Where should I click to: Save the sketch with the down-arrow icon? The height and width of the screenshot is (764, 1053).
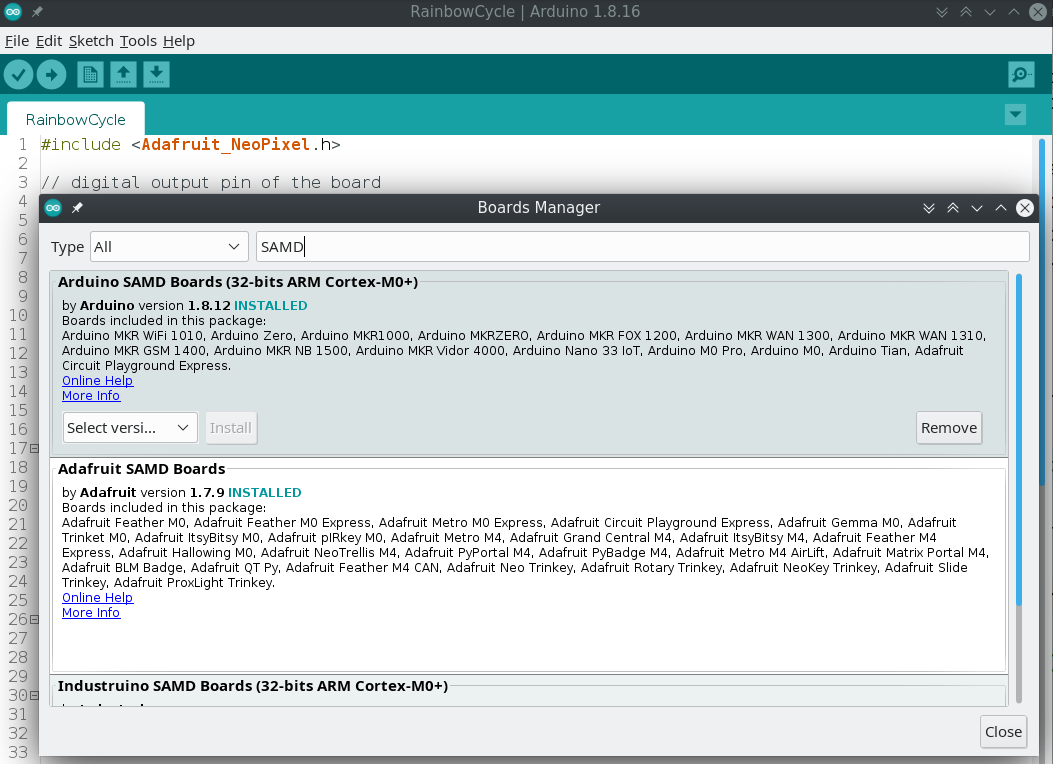point(156,74)
